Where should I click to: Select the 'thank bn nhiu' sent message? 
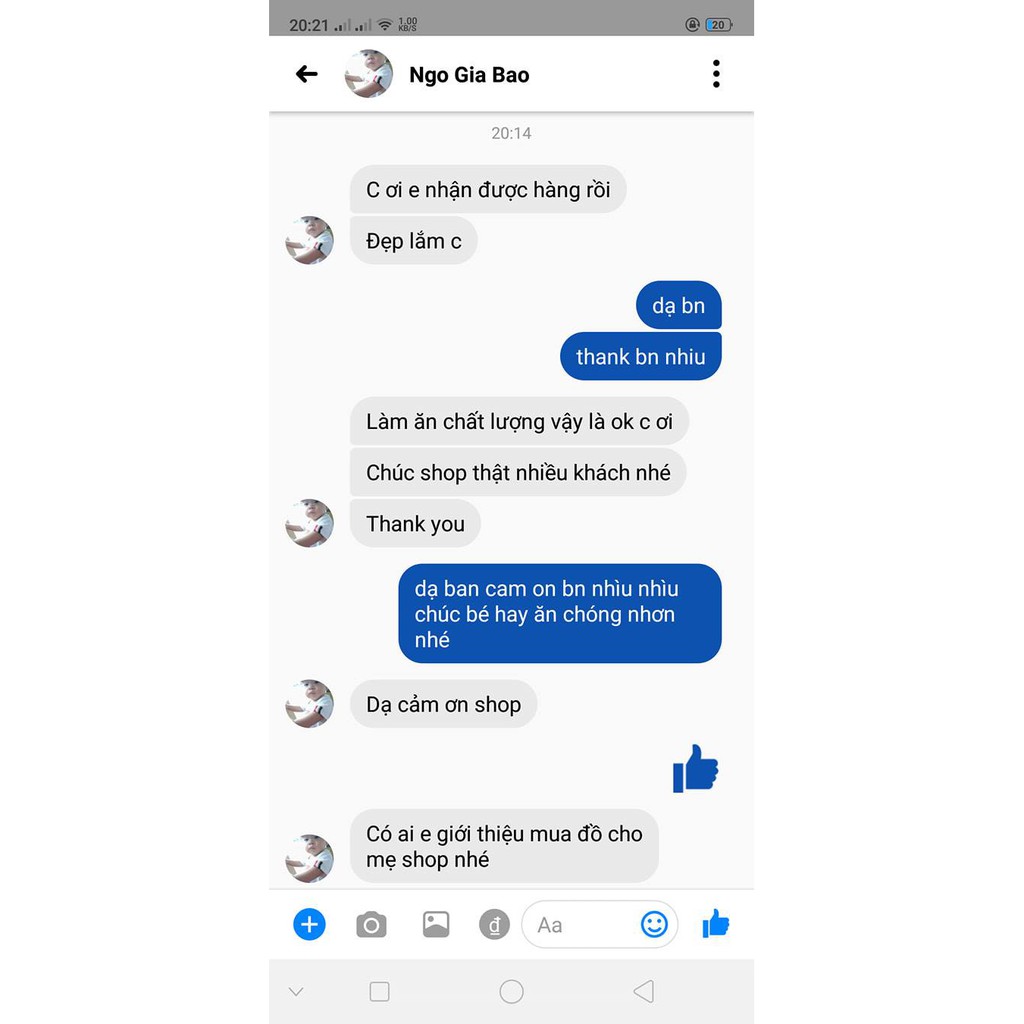641,357
